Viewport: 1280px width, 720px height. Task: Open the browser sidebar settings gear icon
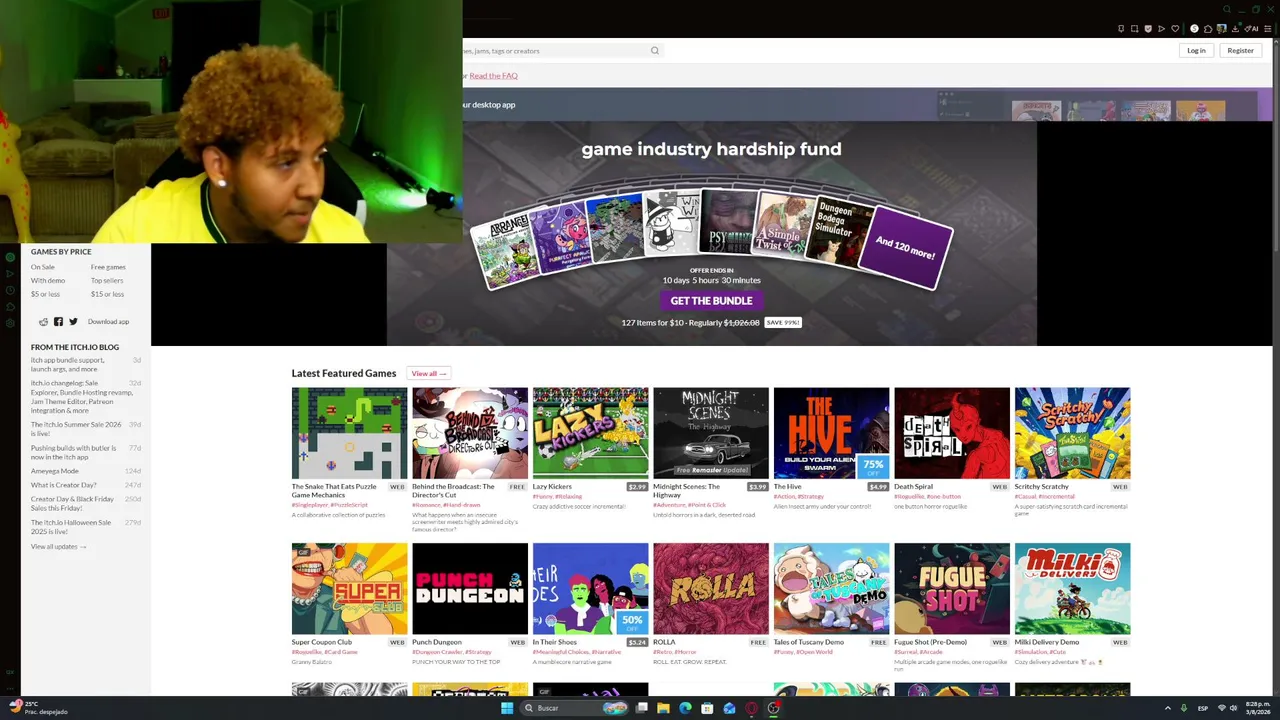10,323
